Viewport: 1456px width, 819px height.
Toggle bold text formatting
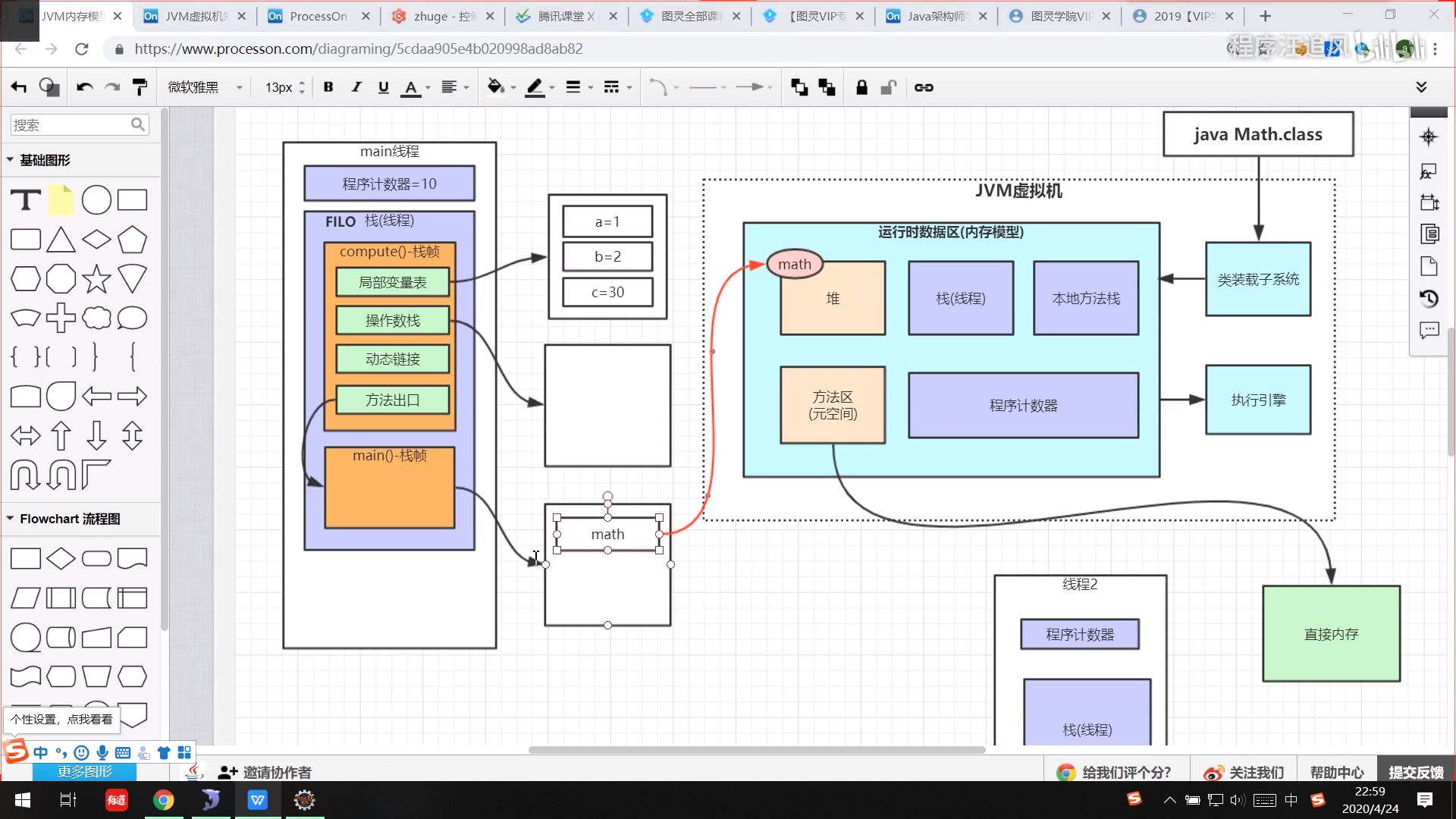[x=328, y=87]
